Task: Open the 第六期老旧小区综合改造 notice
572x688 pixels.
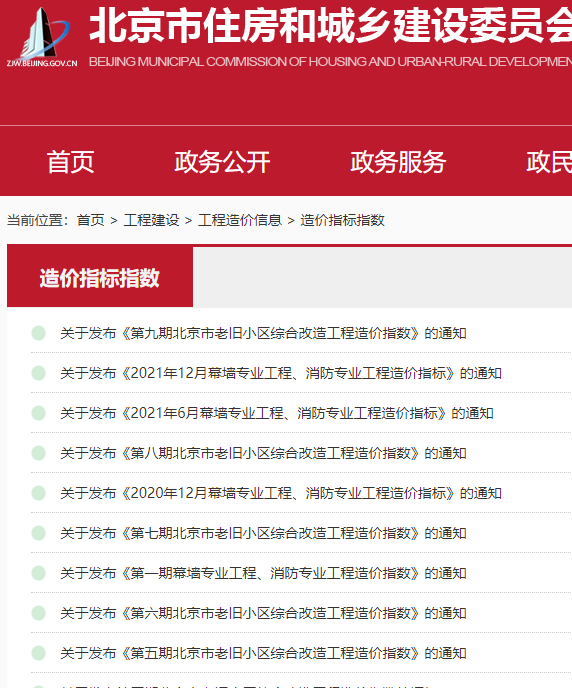Action: pos(263,613)
